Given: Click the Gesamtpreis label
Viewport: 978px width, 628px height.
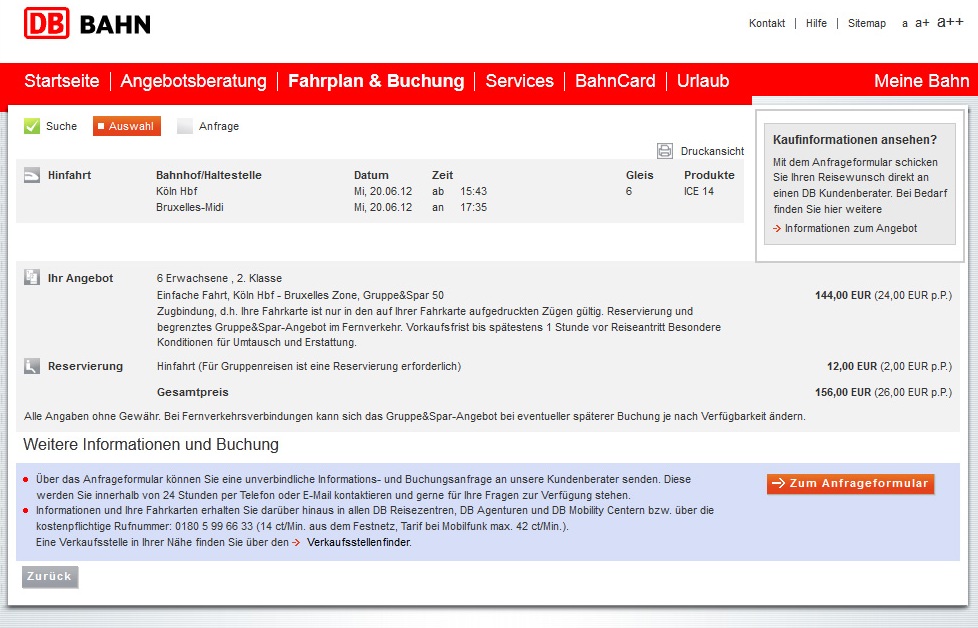Looking at the screenshot, I should tap(193, 392).
